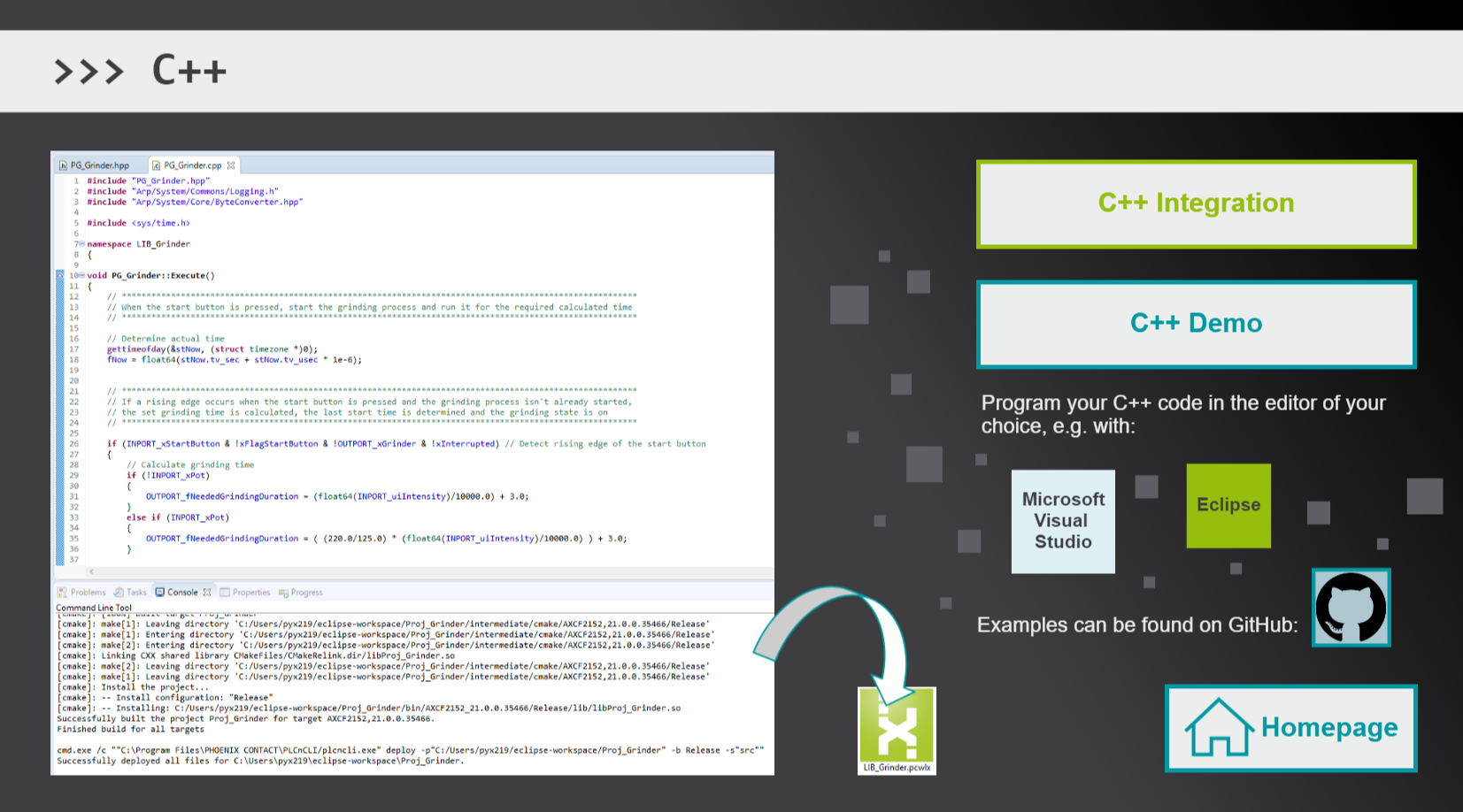Click the '// Calculate grinding time' comment
1463x812 pixels.
click(x=190, y=464)
